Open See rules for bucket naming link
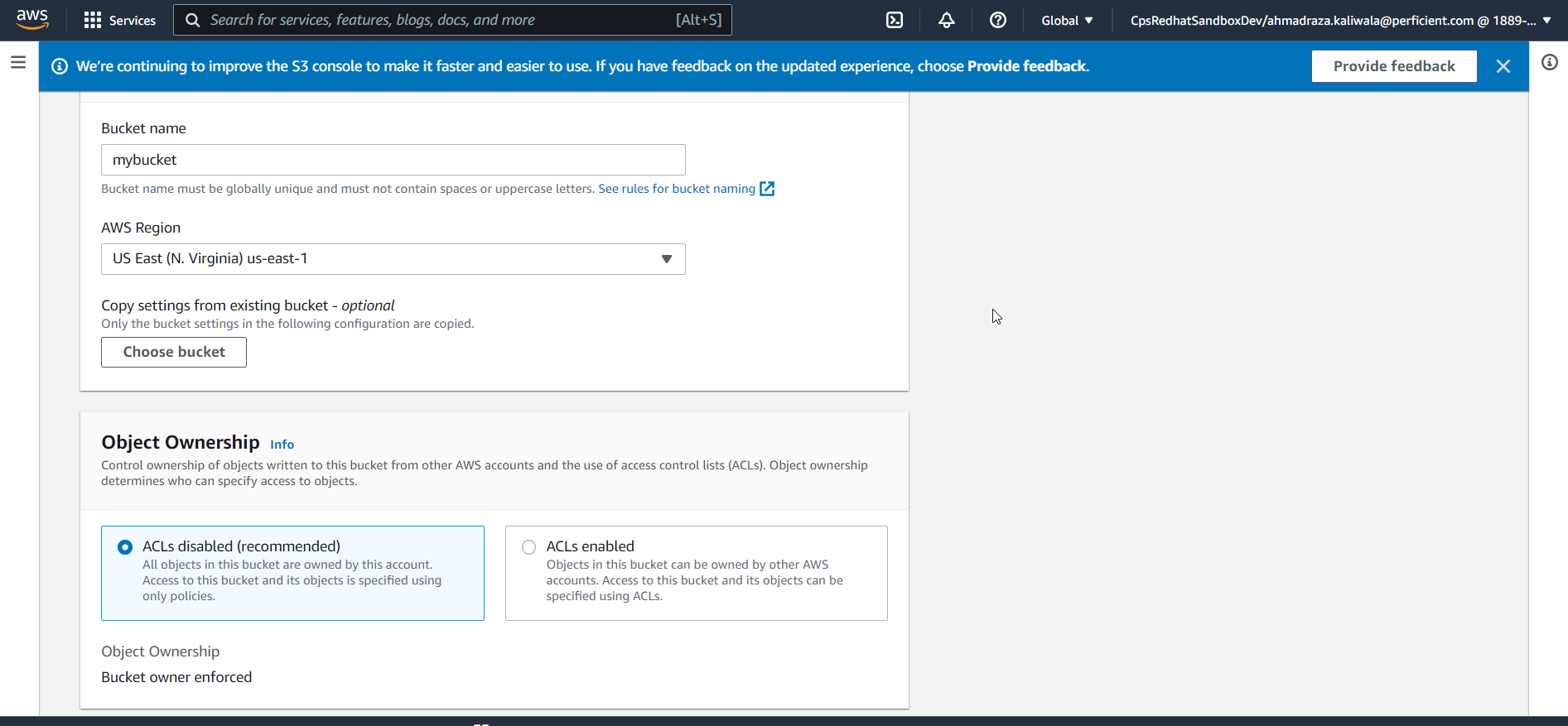This screenshot has width=1568, height=726. 677,189
